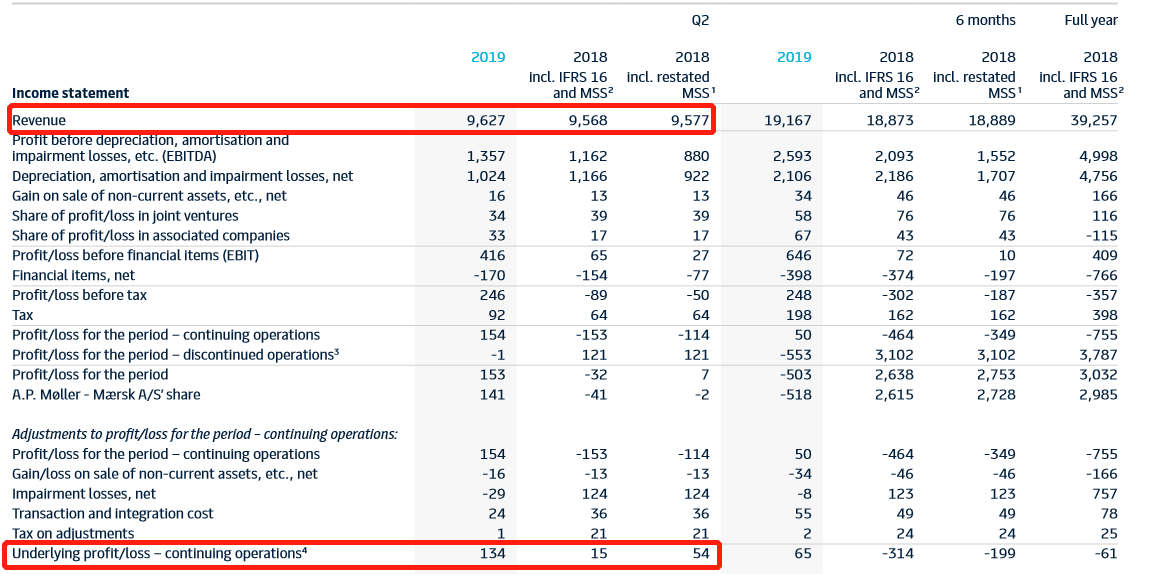Select associated companies value -115 for full year

click(1102, 235)
